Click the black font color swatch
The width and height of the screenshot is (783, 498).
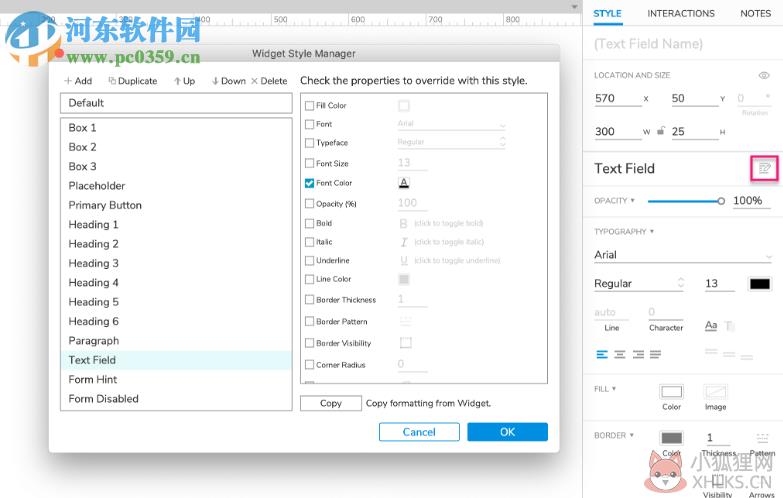pos(760,284)
